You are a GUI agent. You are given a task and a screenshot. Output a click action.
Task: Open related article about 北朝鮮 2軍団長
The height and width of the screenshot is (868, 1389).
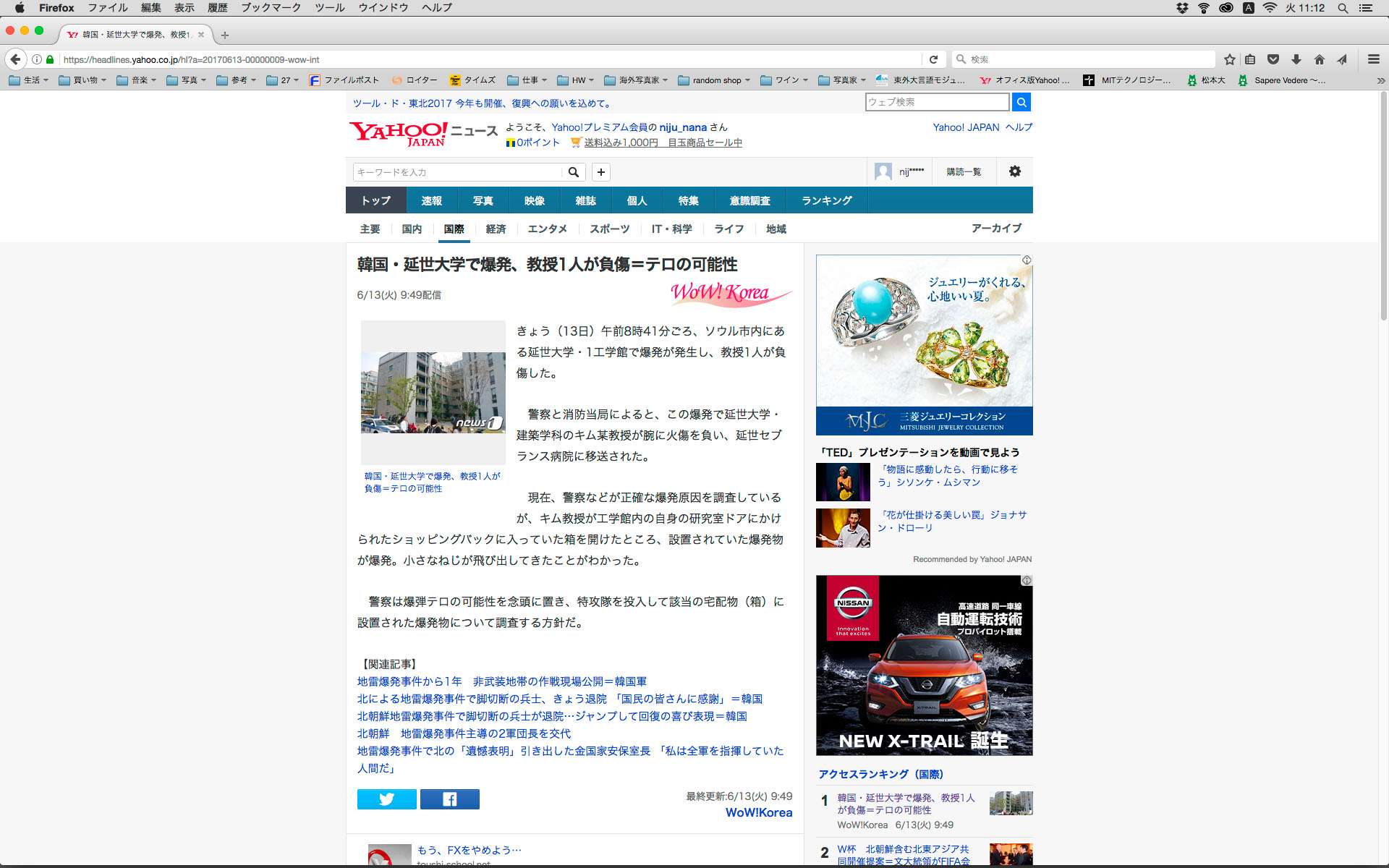point(464,733)
